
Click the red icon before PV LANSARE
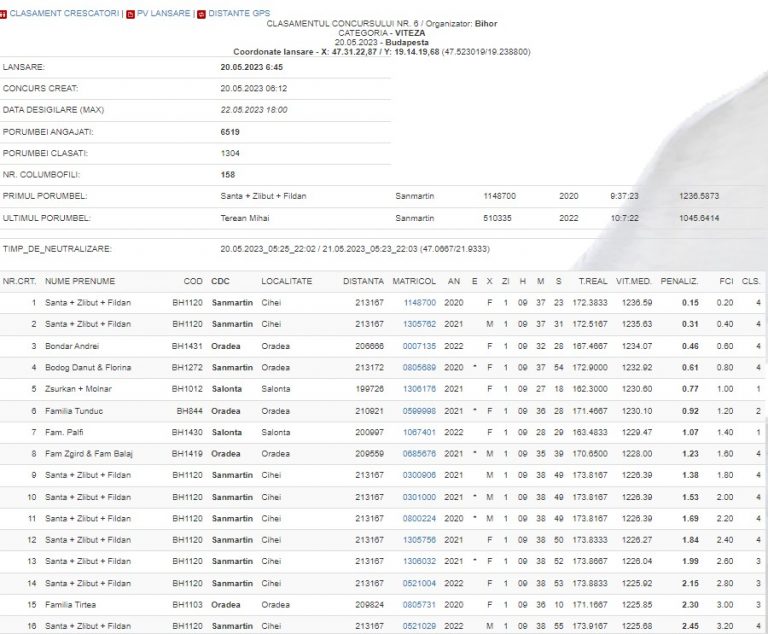[x=130, y=14]
